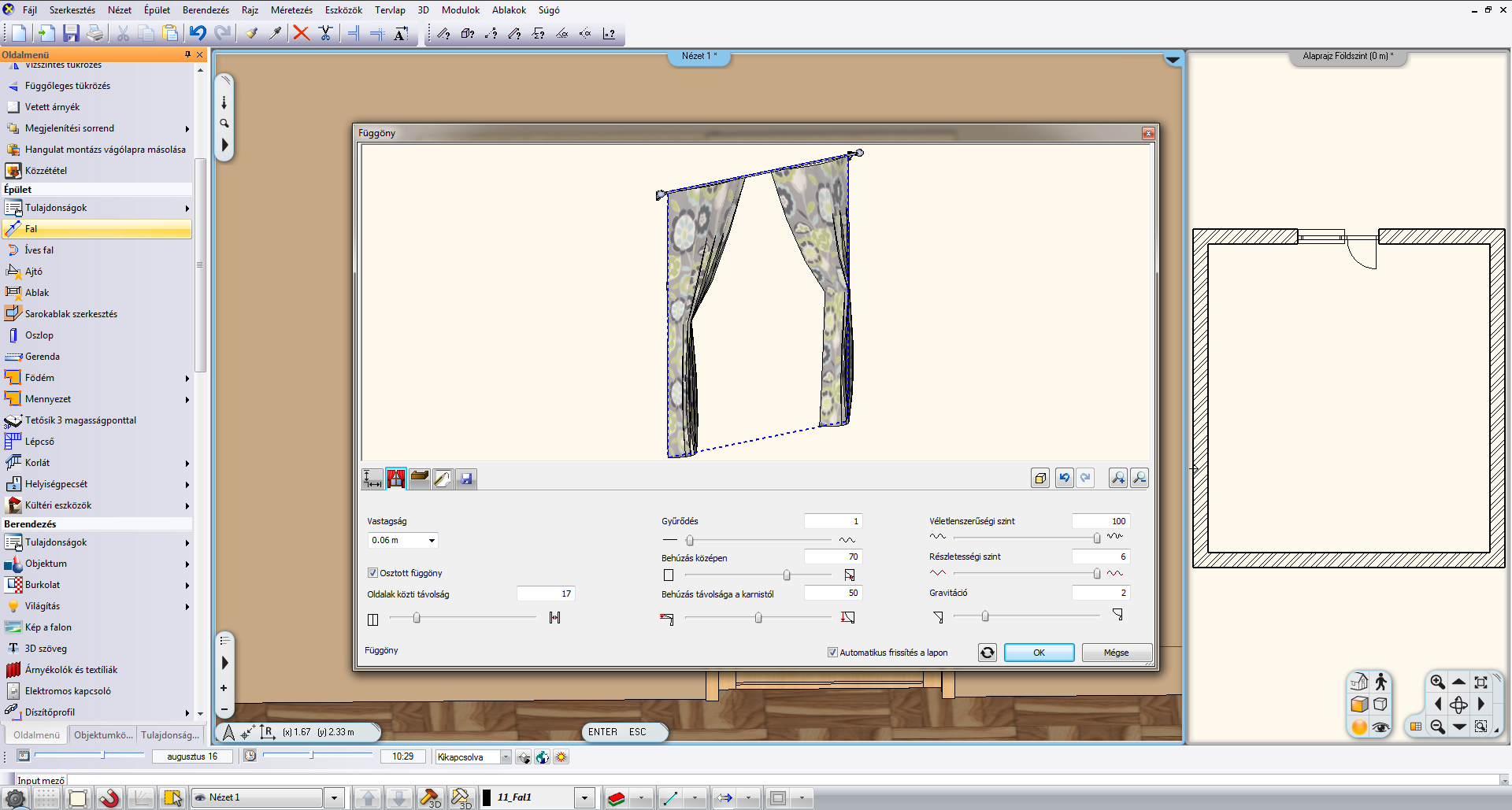Screen dimensions: 1512x810
Task: Click the dimension icon in dialog toolbar
Action: [x=372, y=479]
